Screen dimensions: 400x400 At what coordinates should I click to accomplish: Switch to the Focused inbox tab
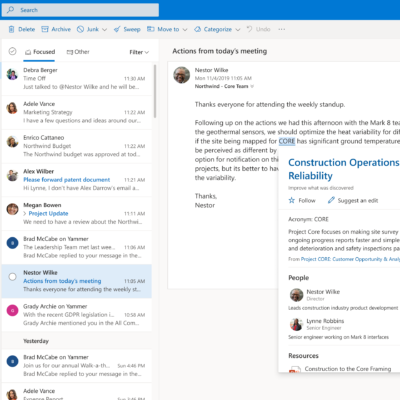pyautogui.click(x=40, y=52)
